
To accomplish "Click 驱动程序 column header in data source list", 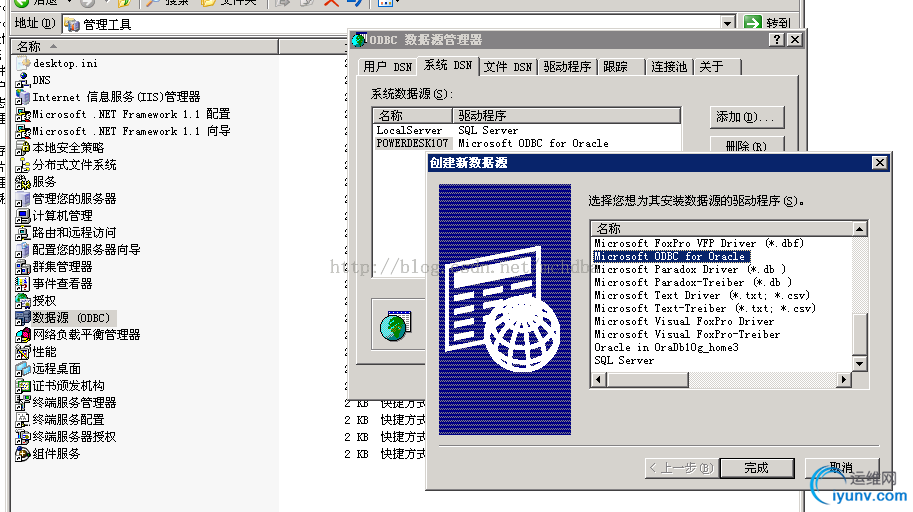I will 567,115.
